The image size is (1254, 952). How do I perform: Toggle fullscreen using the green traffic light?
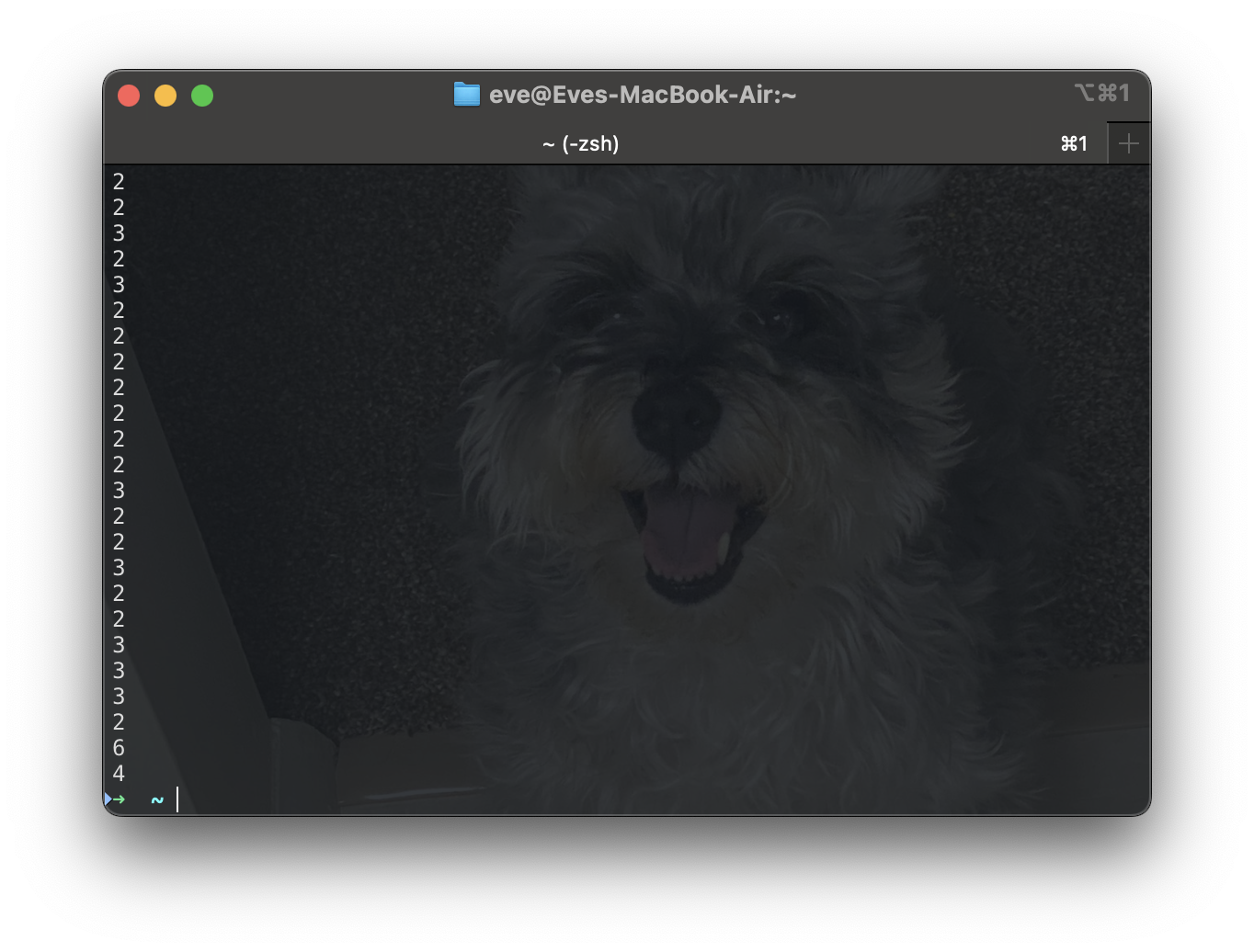[202, 95]
